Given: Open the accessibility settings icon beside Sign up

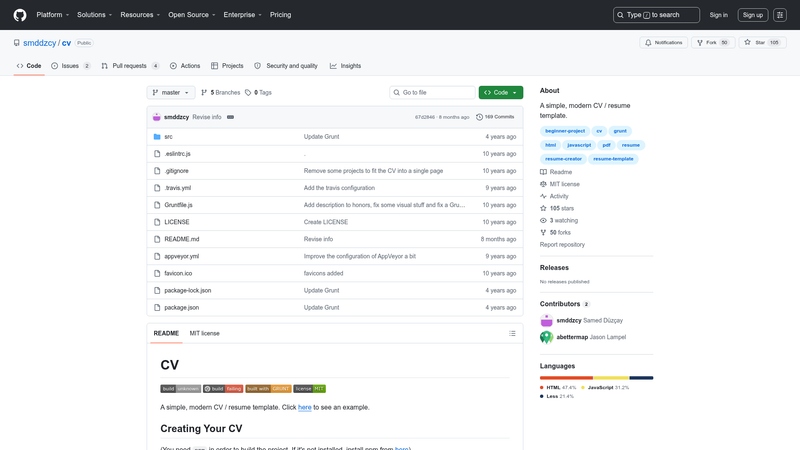Looking at the screenshot, I should pos(780,15).
